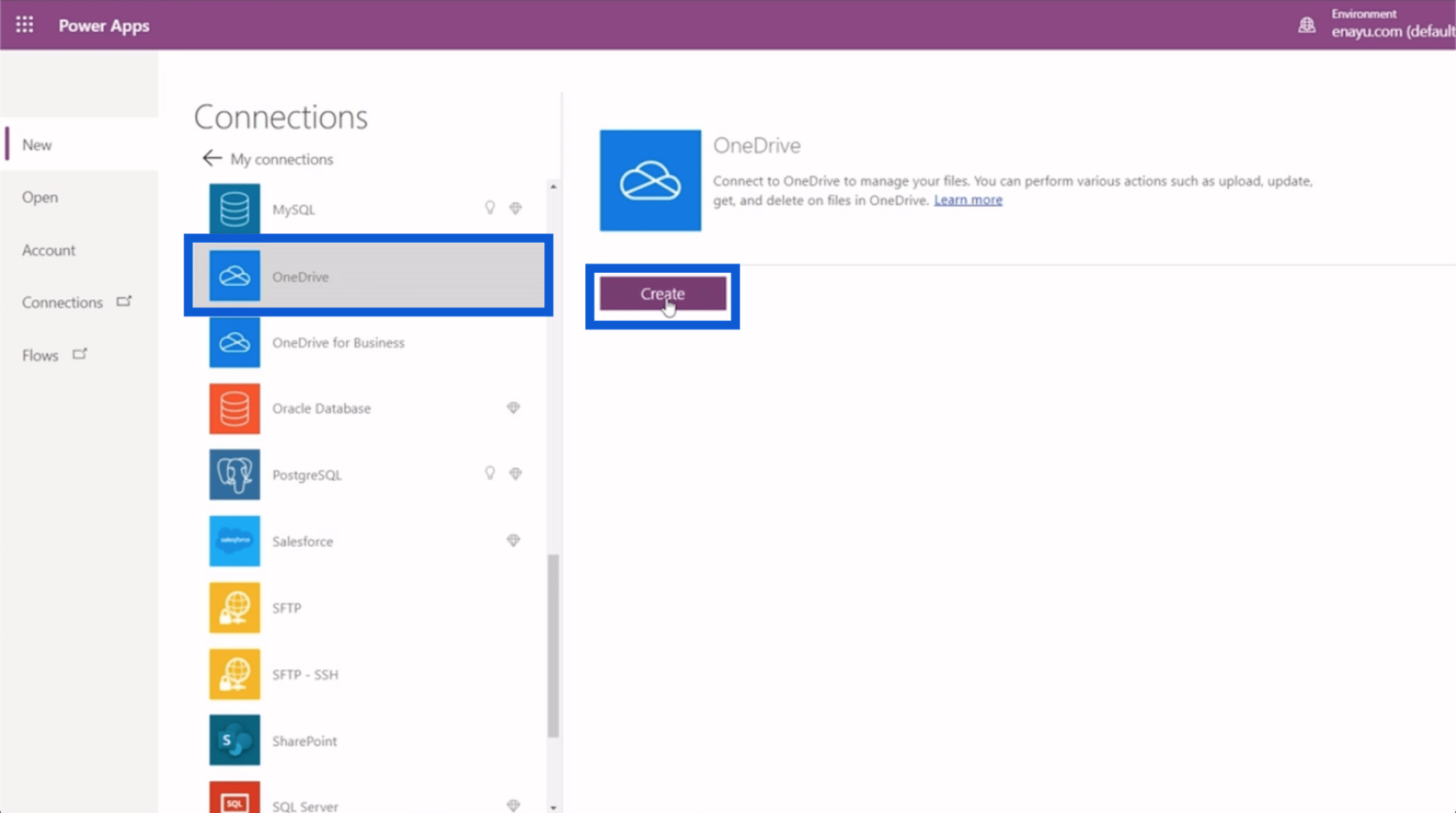Select the OneDrive for Business text
This screenshot has height=813, width=1456.
click(x=338, y=342)
